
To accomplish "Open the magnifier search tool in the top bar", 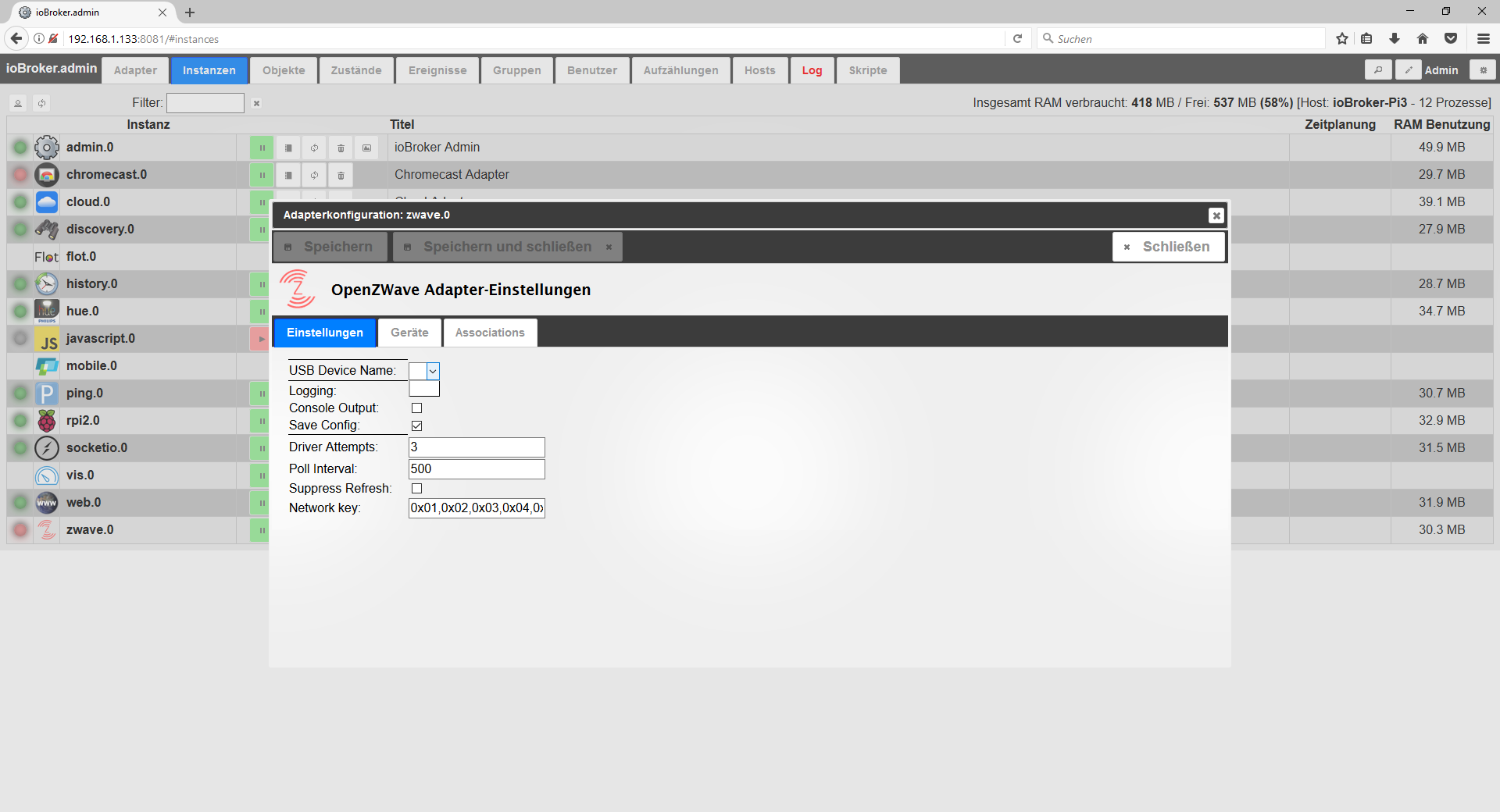I will point(1378,69).
